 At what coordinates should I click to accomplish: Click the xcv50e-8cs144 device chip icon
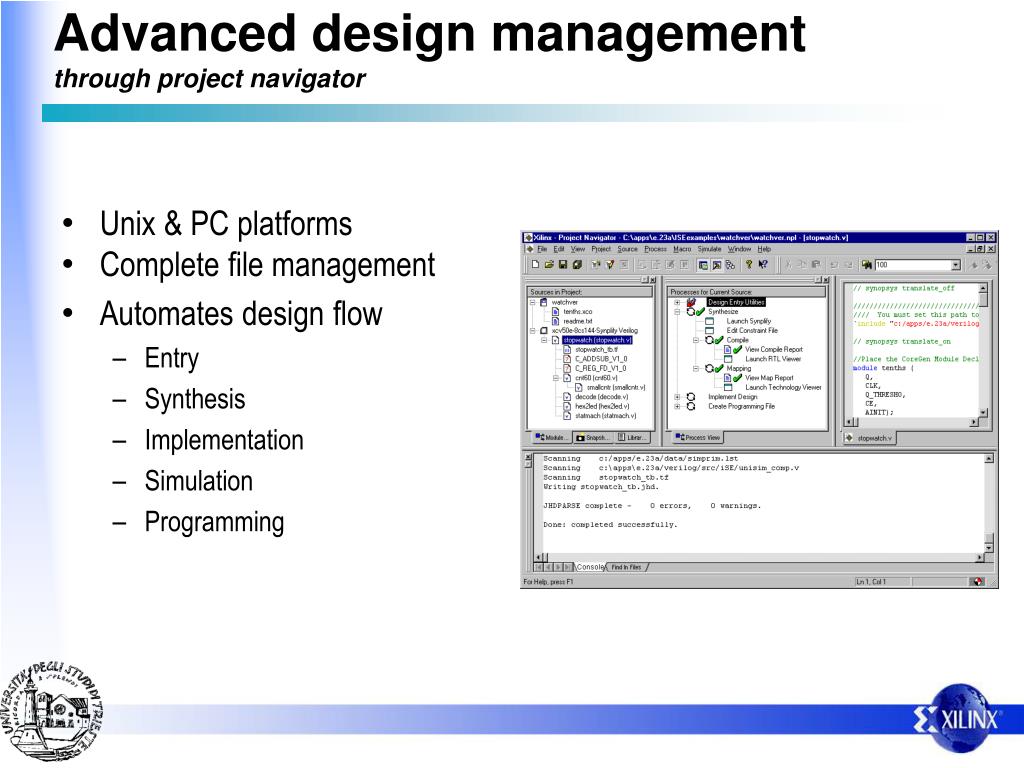[543, 330]
